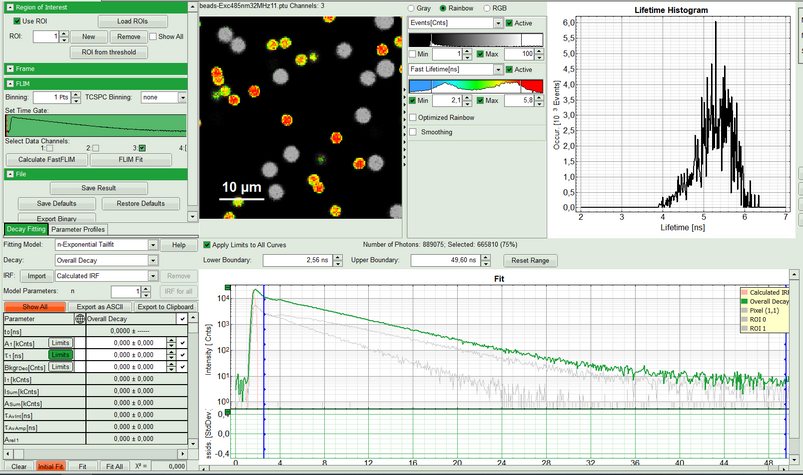The height and width of the screenshot is (475, 803).
Task: Click the globe icon in Parameter header
Action: (x=80, y=319)
